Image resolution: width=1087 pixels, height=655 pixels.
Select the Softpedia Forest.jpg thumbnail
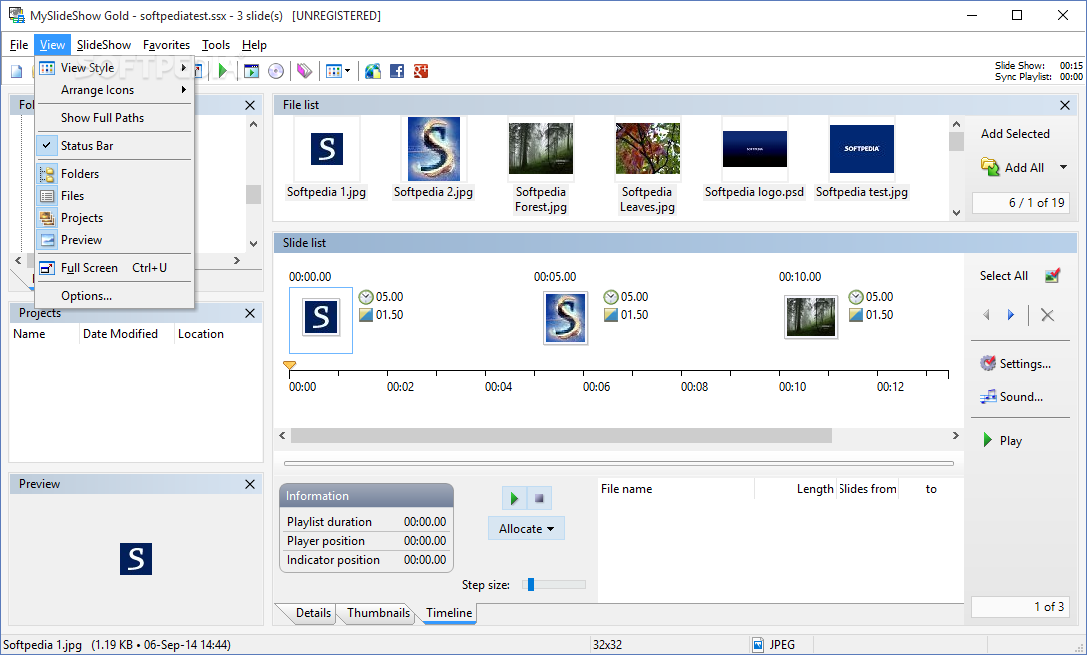pos(541,166)
